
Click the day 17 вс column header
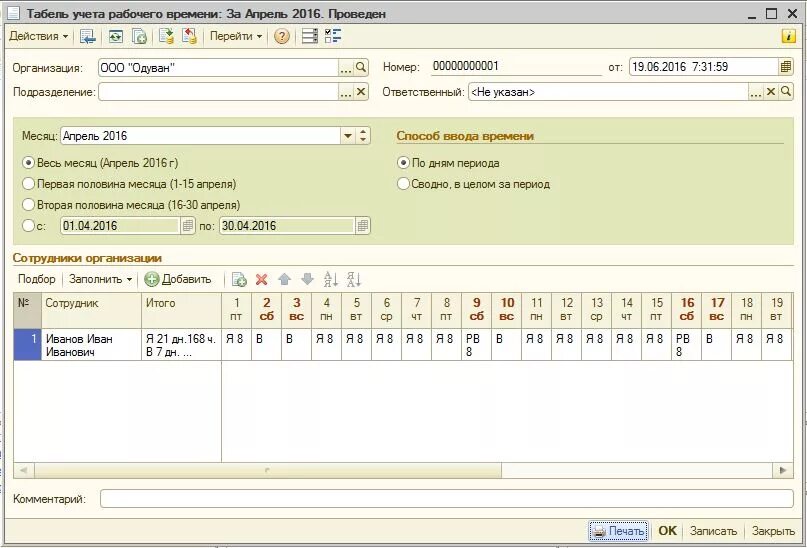(x=716, y=310)
